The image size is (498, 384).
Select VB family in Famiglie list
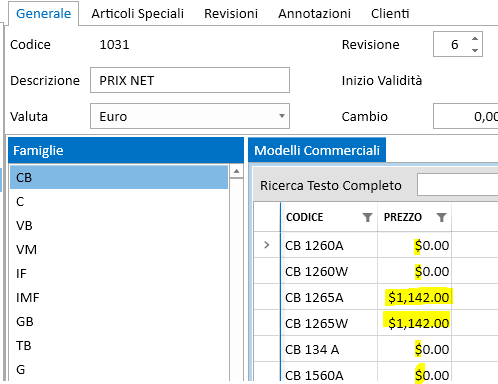pos(119,226)
